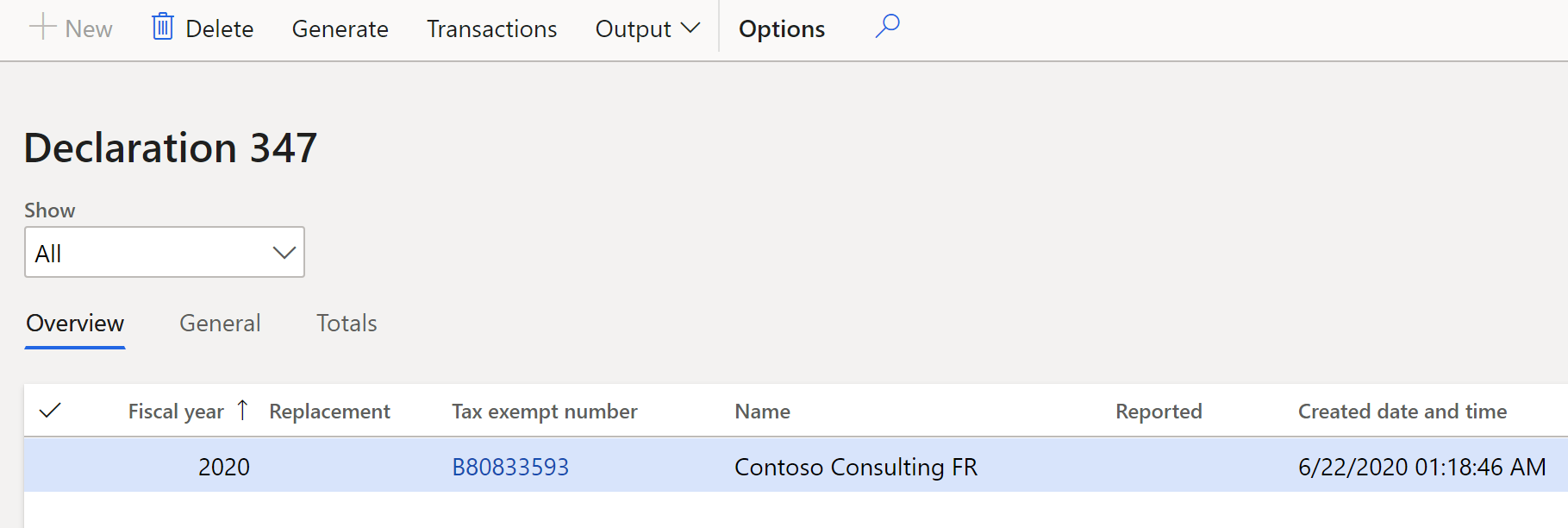Click the Generate button
The height and width of the screenshot is (528, 1568).
(340, 28)
